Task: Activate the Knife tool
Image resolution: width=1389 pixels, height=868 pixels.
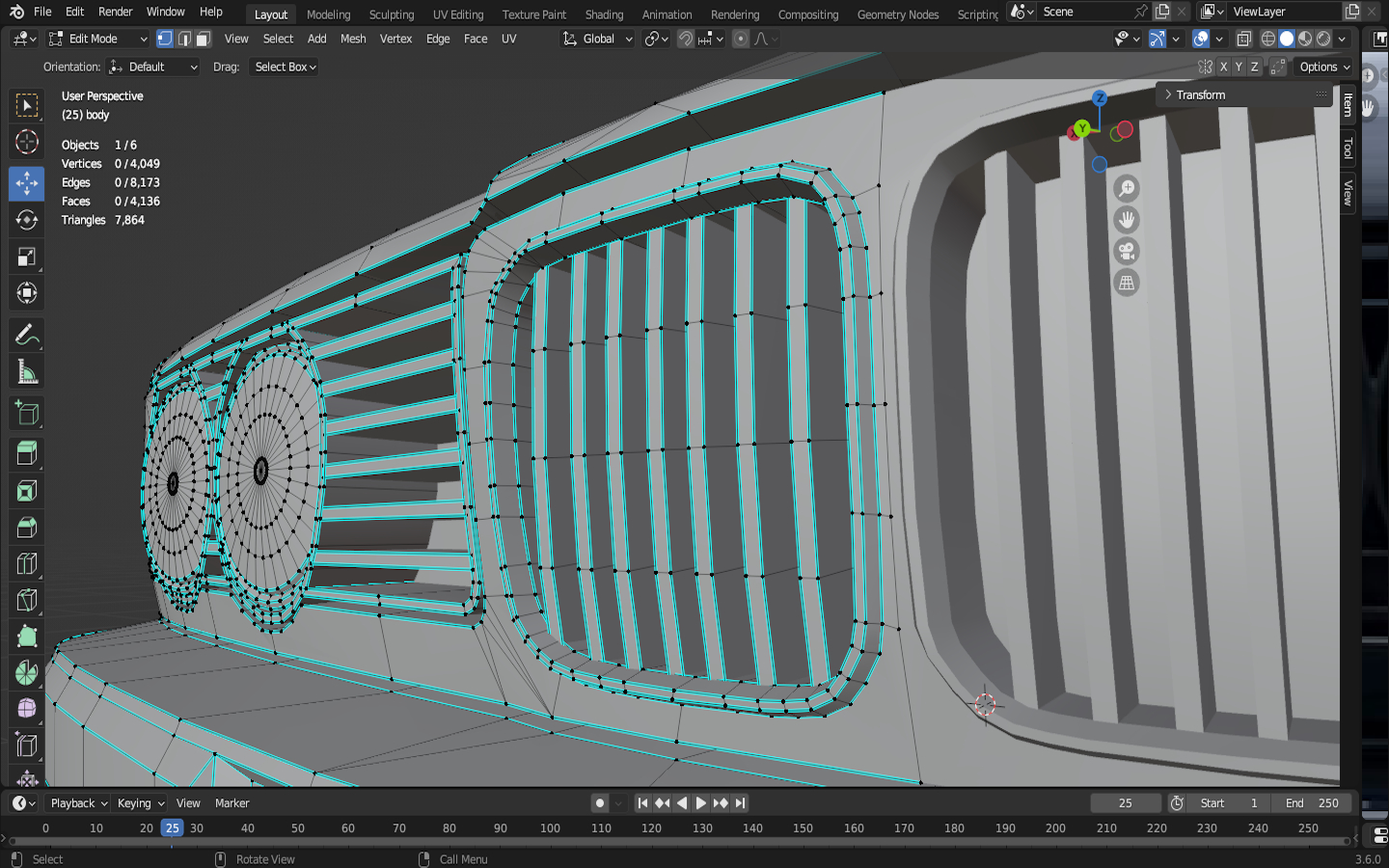Action: click(x=27, y=601)
